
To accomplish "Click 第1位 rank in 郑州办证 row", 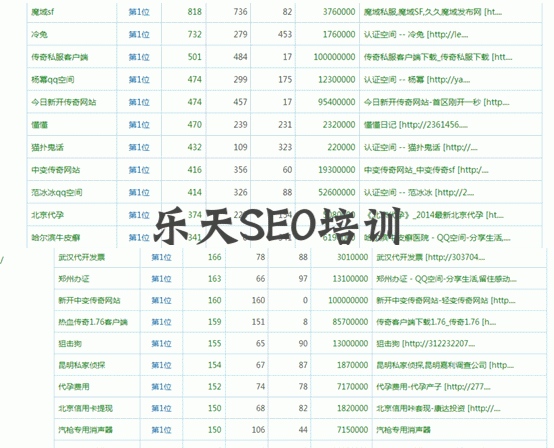I will click(x=161, y=279).
